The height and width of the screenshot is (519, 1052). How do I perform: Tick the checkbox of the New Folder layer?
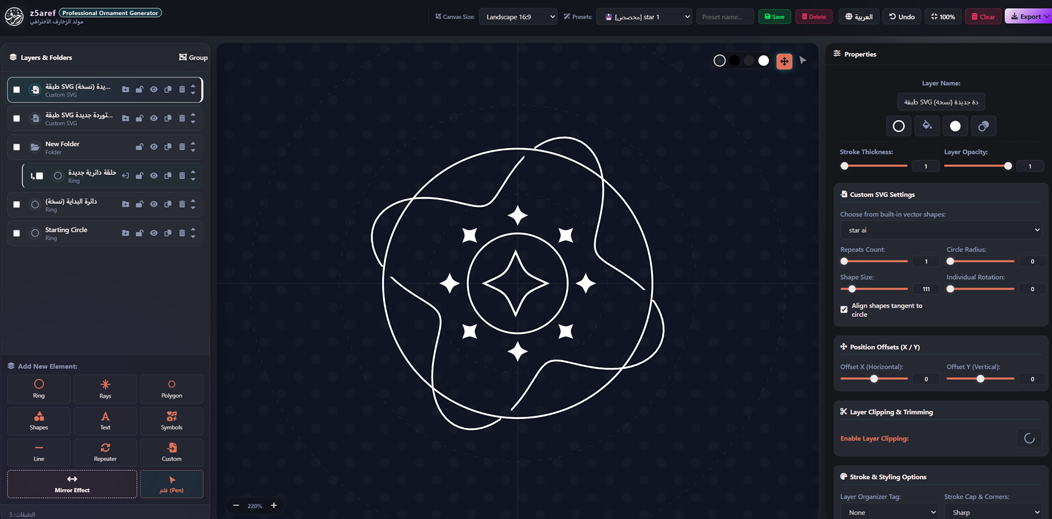(16, 147)
